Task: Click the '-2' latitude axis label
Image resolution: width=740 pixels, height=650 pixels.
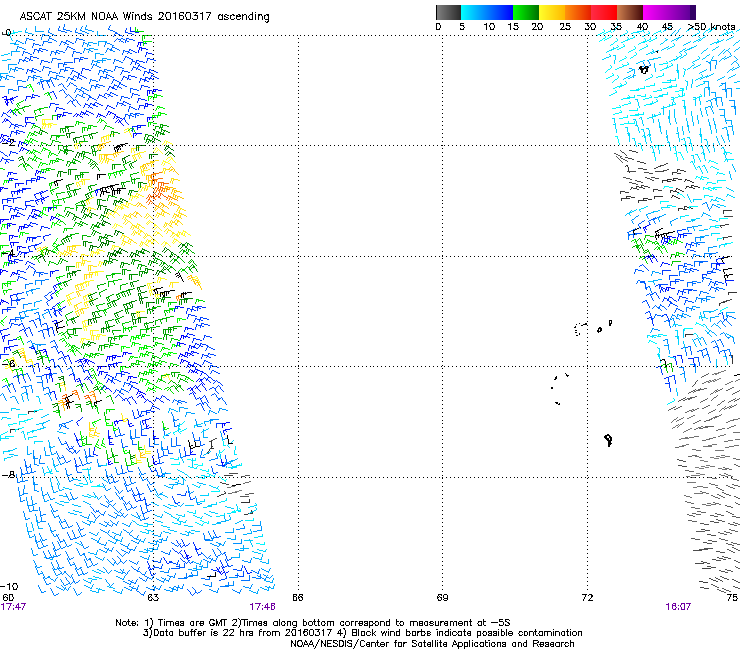Action: (x=9, y=142)
